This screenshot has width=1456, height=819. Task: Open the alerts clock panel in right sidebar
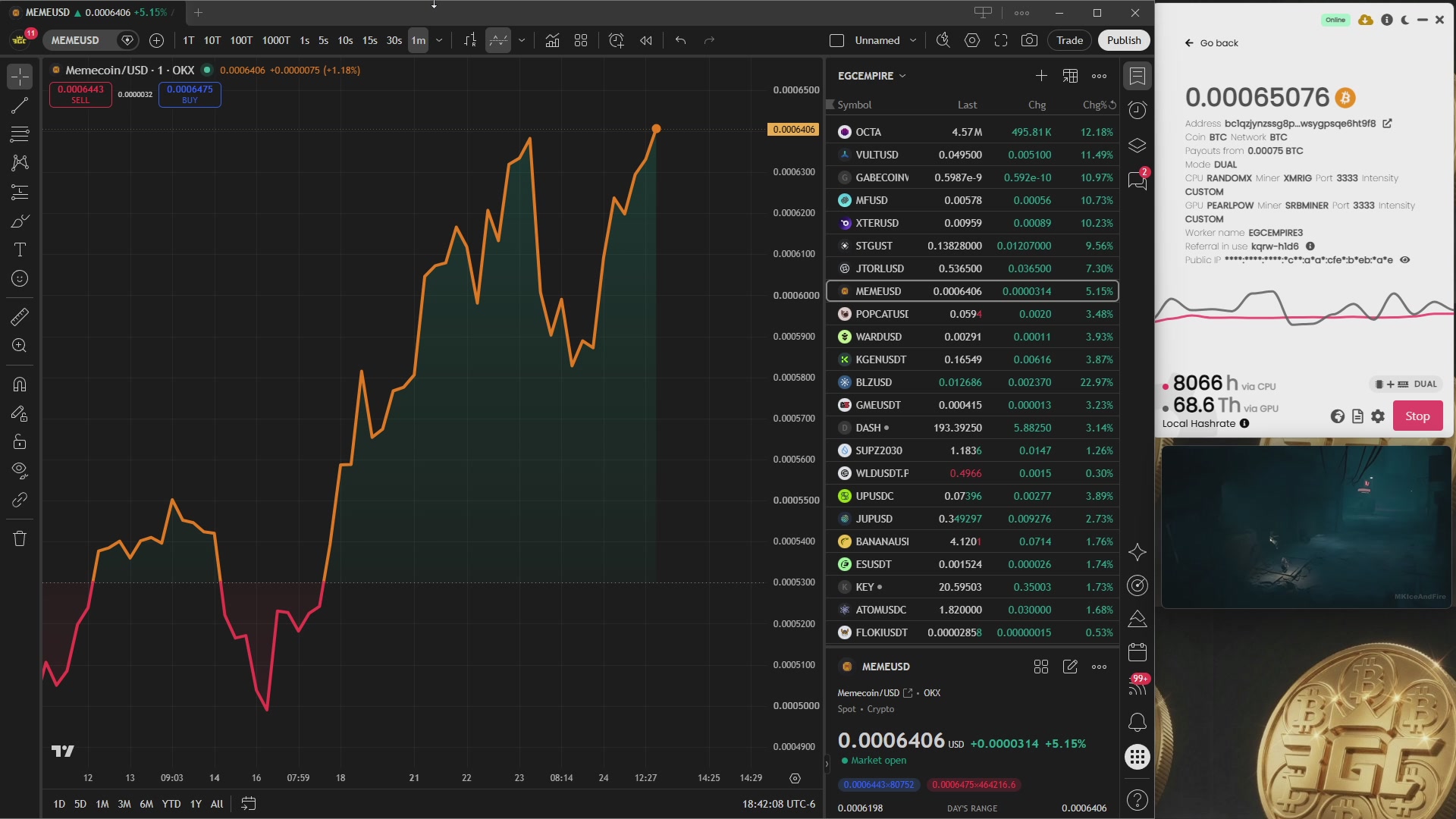pos(1137,111)
